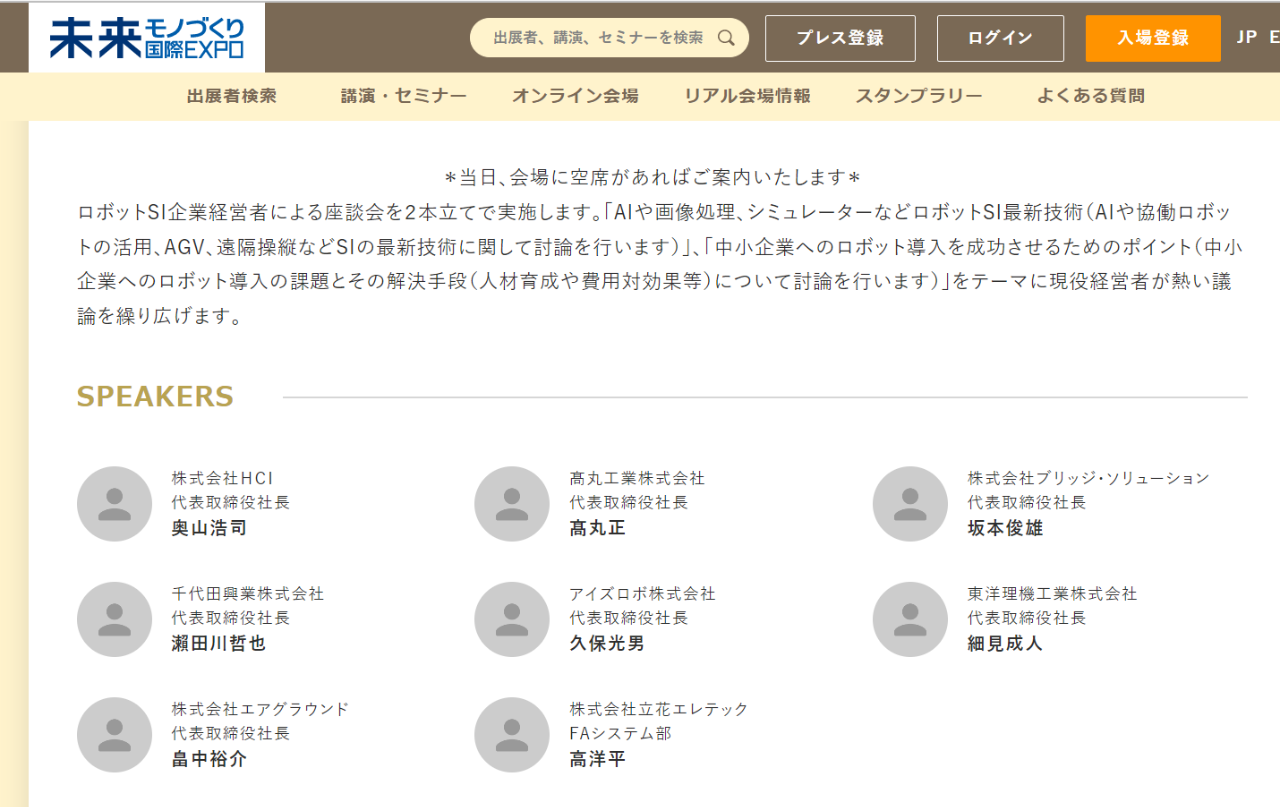Image resolution: width=1280 pixels, height=807 pixels.
Task: Click company text アイズロボ株式会社
Action: pyautogui.click(x=642, y=594)
